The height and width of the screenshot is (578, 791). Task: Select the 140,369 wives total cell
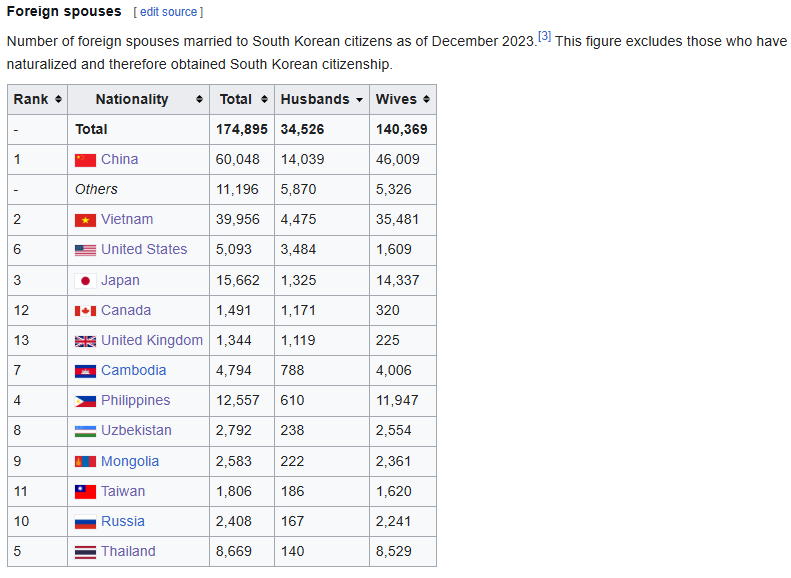coord(402,130)
